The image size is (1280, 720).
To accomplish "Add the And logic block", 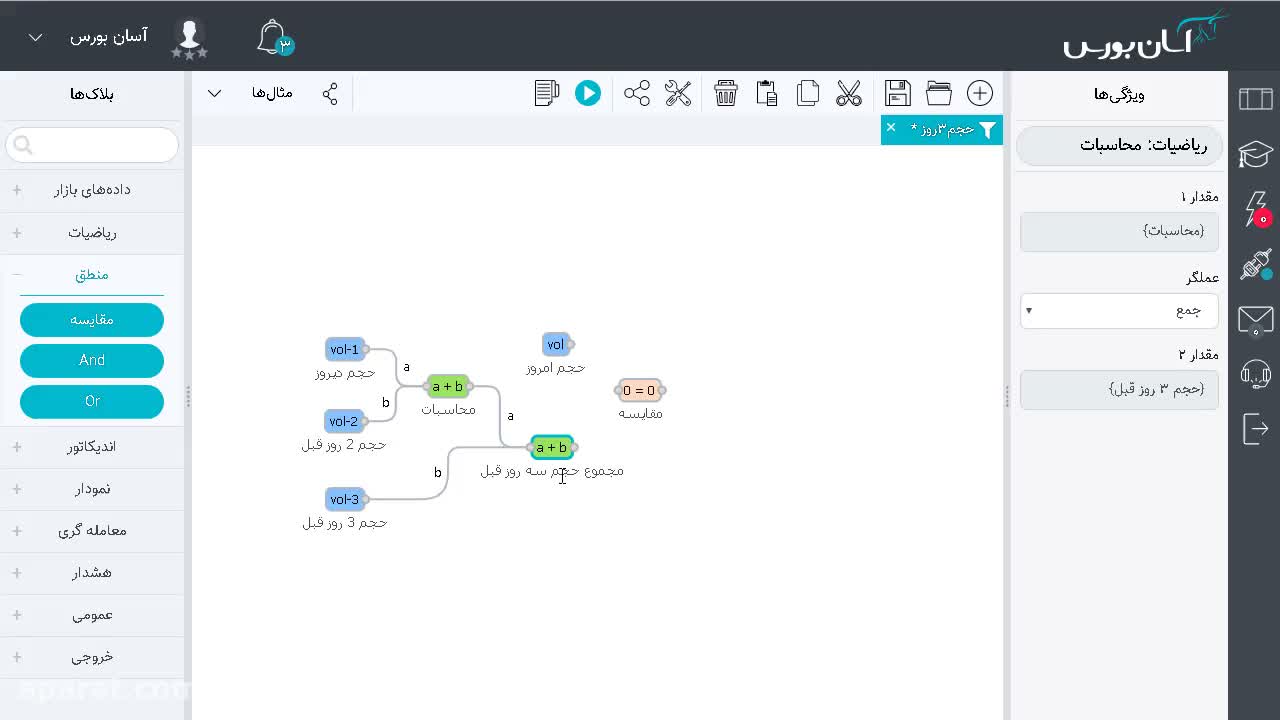I will coord(92,360).
